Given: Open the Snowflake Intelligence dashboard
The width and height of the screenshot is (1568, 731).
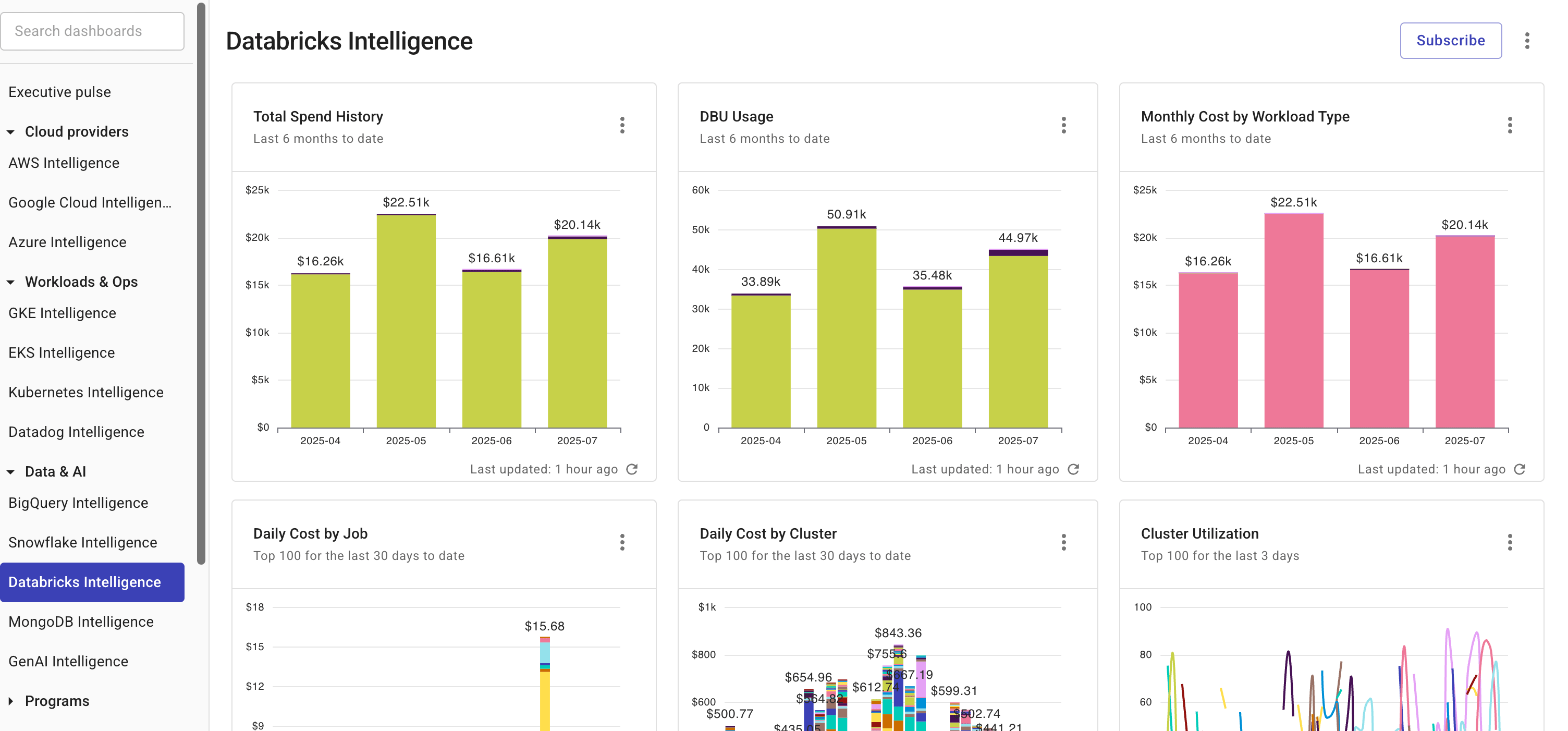Looking at the screenshot, I should [x=83, y=542].
